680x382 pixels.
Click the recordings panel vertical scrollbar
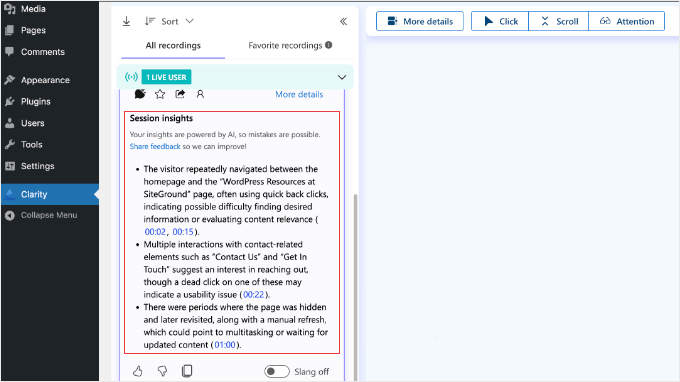pyautogui.click(x=356, y=287)
